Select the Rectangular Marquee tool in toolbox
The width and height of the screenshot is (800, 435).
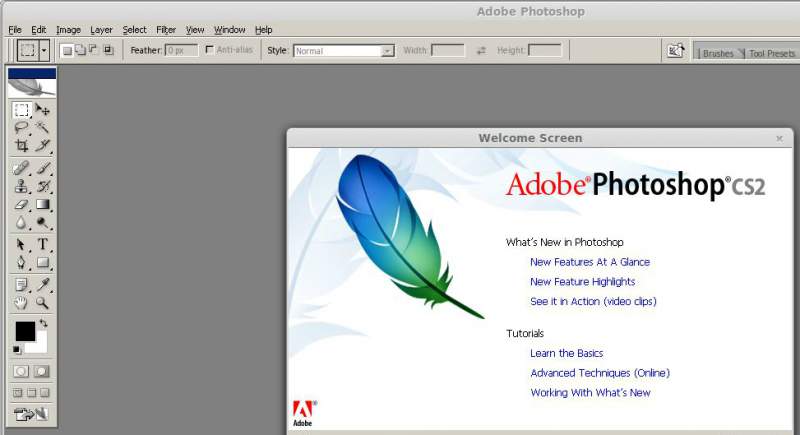click(x=21, y=110)
